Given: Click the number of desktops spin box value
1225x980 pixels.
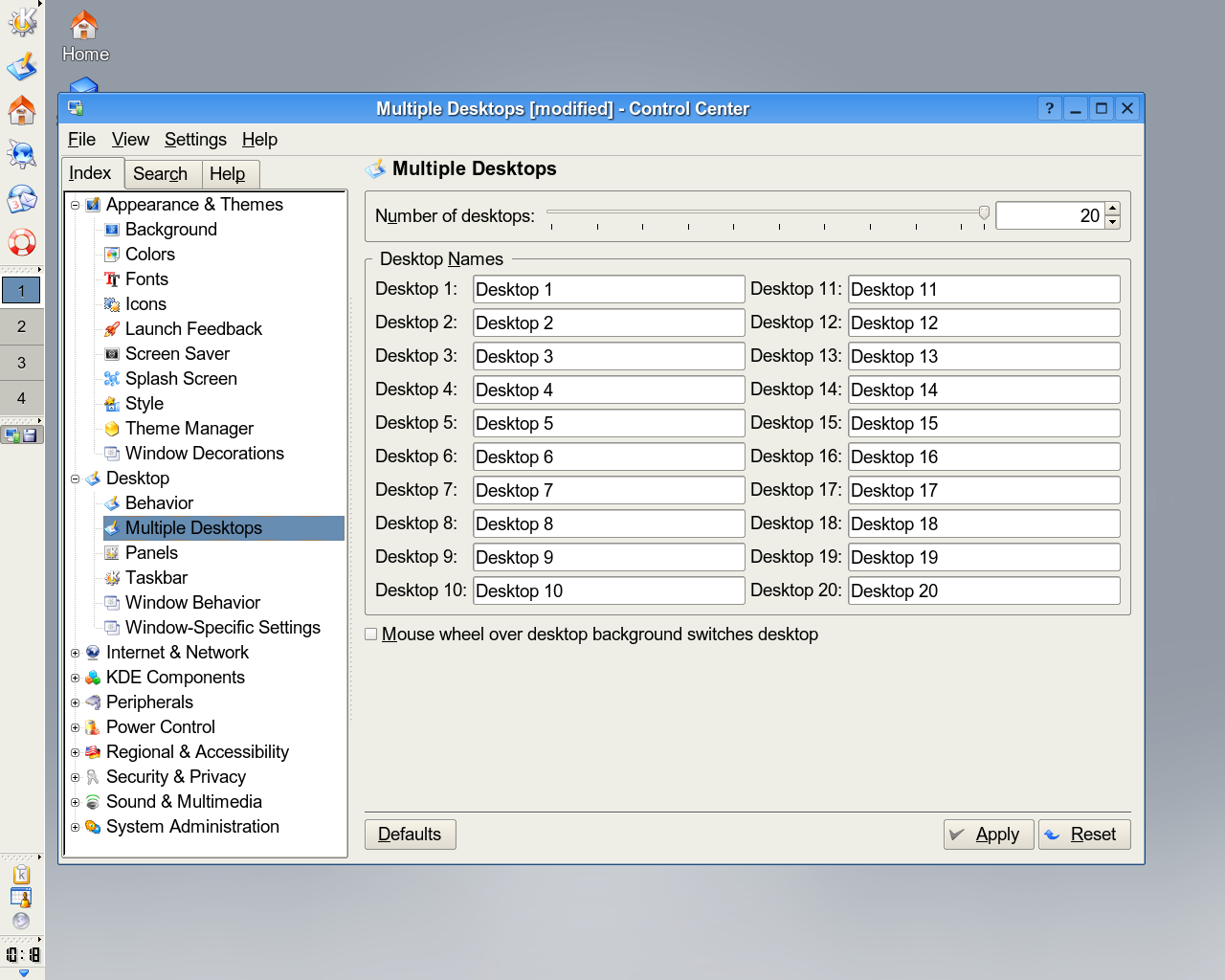Looking at the screenshot, I should (x=1050, y=215).
